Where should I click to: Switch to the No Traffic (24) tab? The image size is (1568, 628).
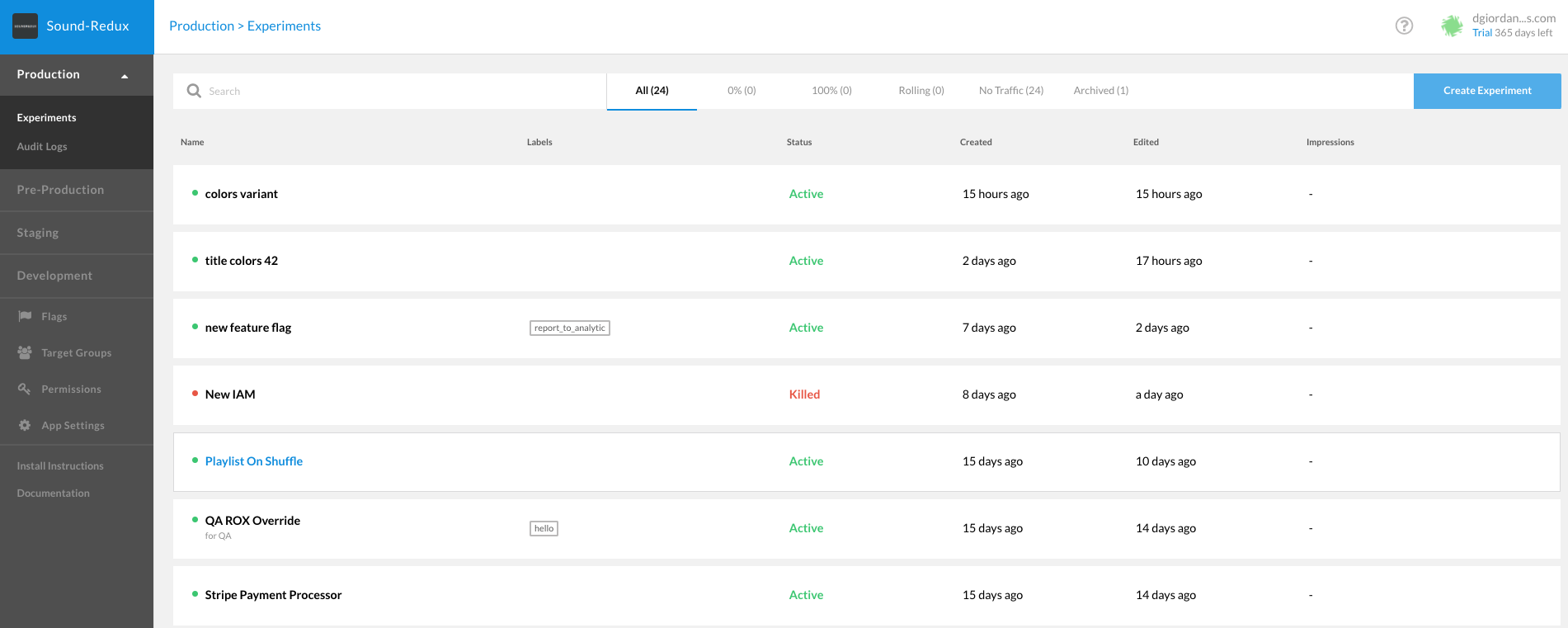(1010, 91)
